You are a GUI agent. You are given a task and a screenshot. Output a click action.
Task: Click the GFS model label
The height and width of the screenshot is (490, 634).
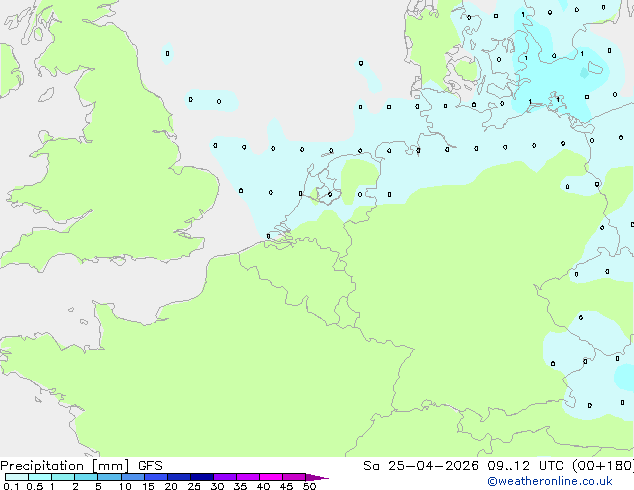pyautogui.click(x=150, y=466)
